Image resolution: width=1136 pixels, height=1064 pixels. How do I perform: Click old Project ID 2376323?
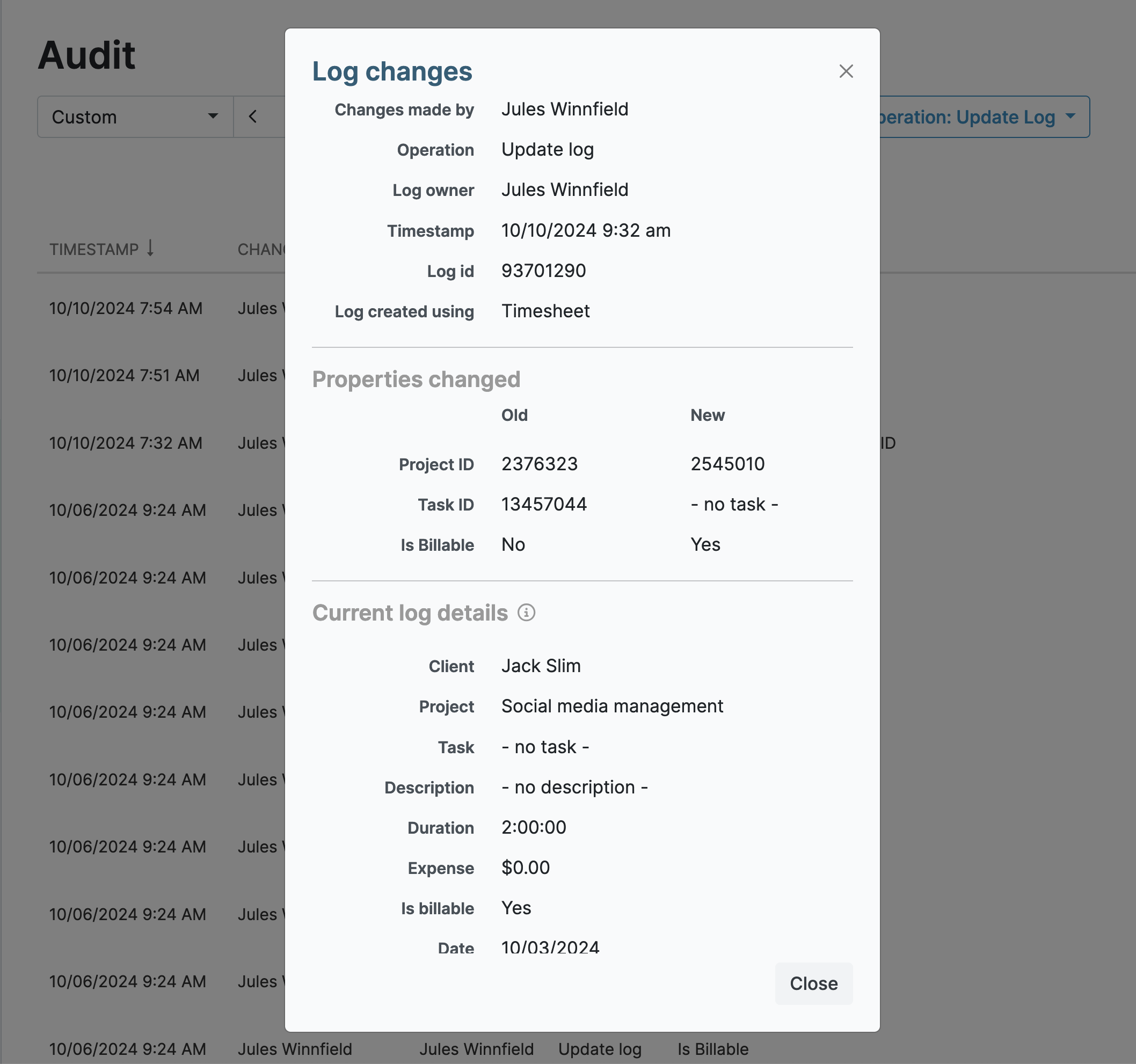coord(540,464)
